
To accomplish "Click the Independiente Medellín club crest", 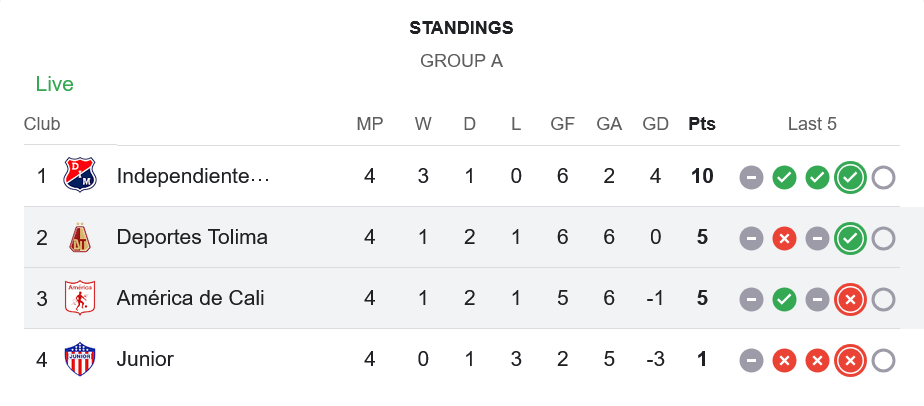I will click(80, 176).
